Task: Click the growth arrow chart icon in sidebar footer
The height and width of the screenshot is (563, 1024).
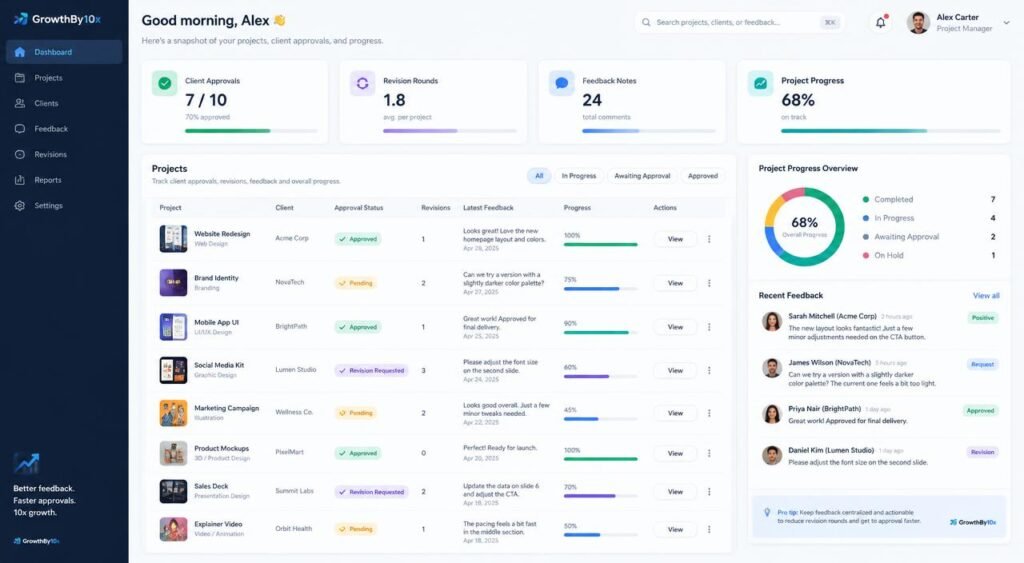Action: click(x=27, y=463)
